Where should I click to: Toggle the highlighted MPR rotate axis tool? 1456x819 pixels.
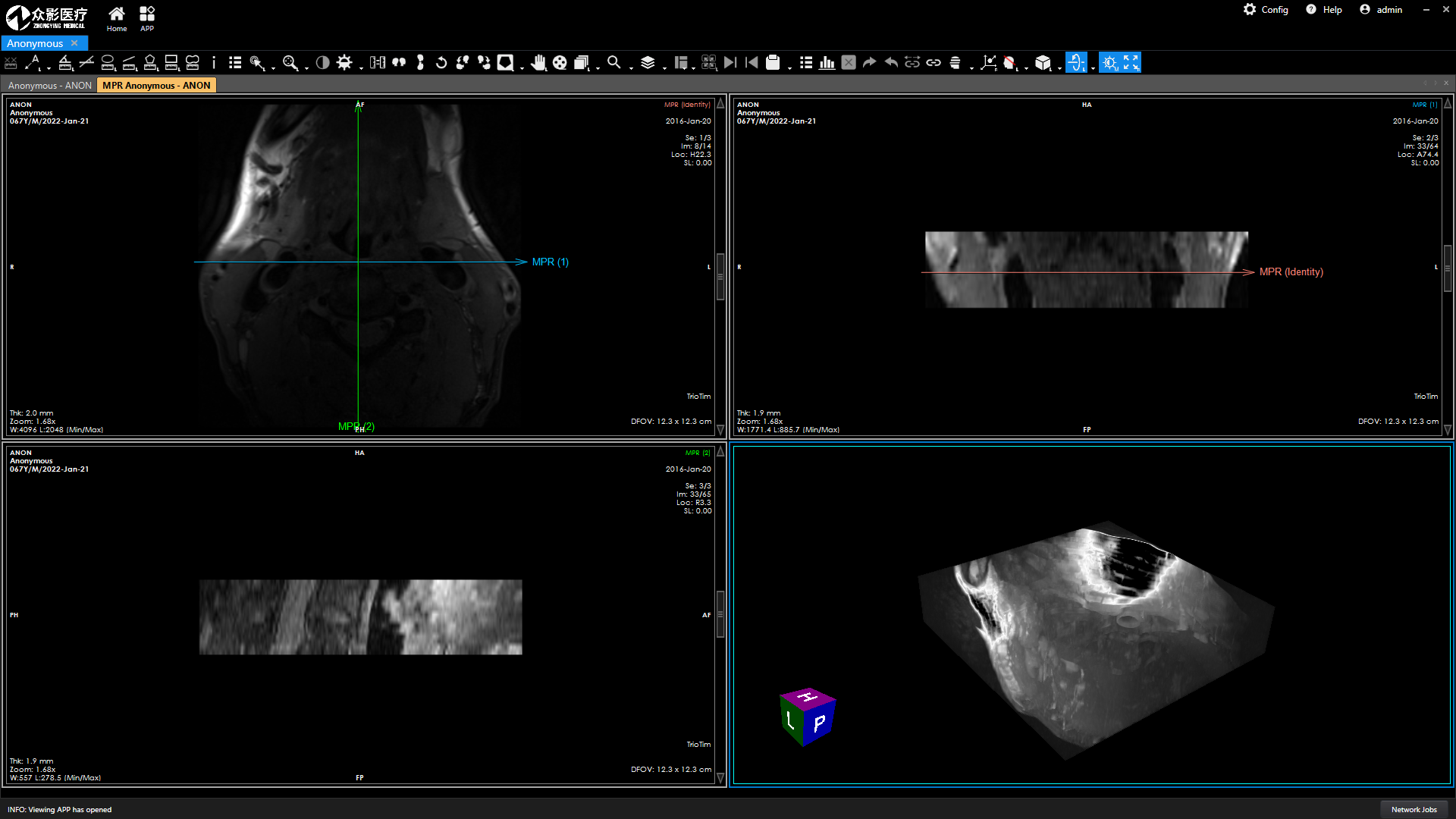coord(1076,62)
